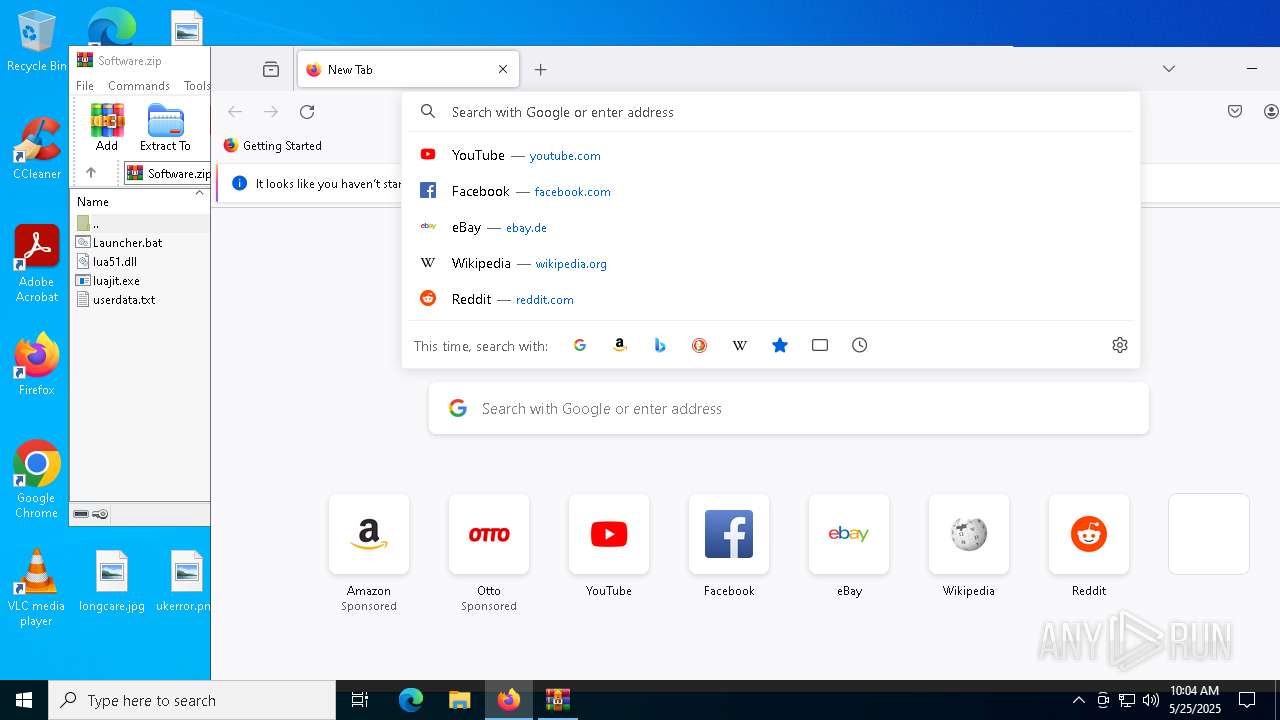Select the parent folder '..' row
This screenshot has height=720, width=1280.
click(x=140, y=223)
